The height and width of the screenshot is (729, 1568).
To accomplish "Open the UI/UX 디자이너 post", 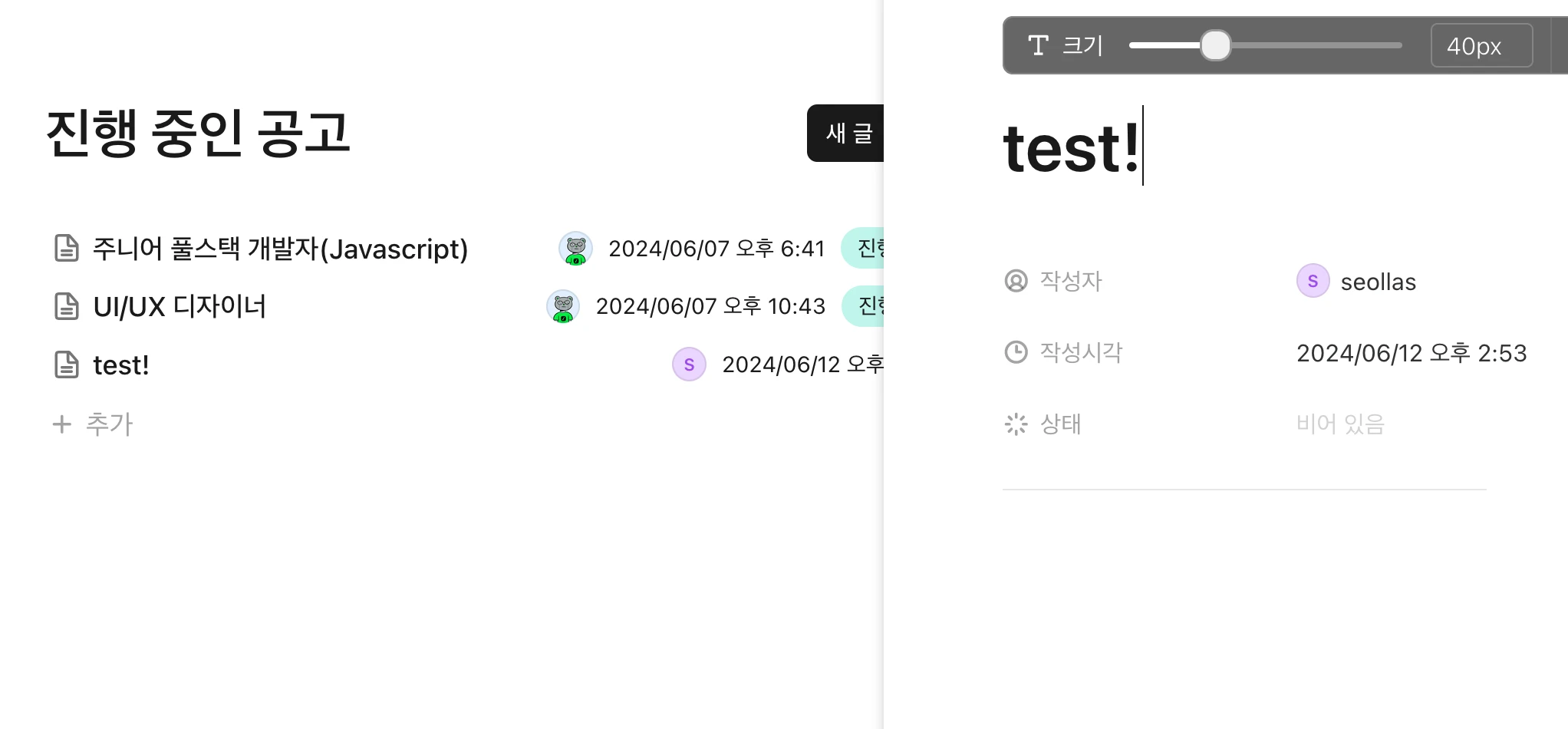I will (x=180, y=306).
